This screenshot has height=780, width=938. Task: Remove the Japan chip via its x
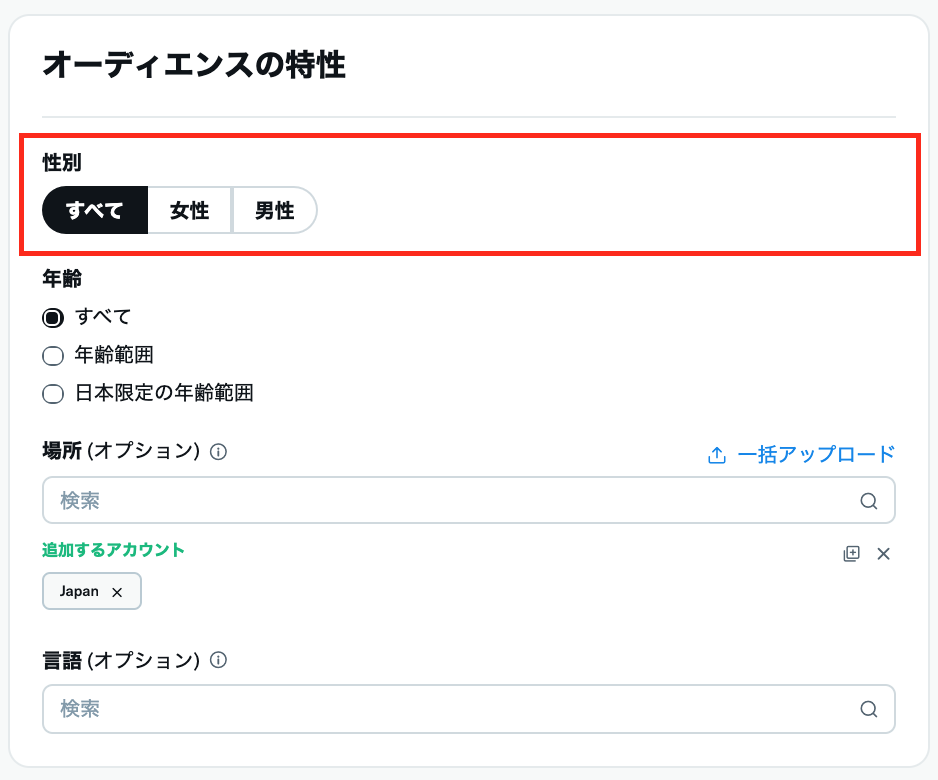point(117,592)
